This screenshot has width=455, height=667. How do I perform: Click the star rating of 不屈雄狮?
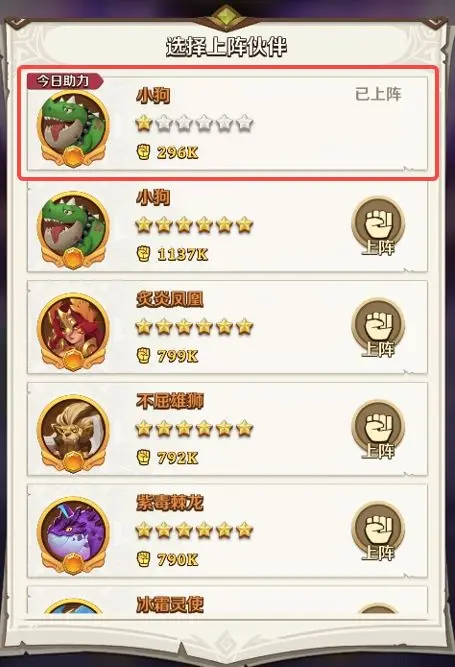click(194, 429)
